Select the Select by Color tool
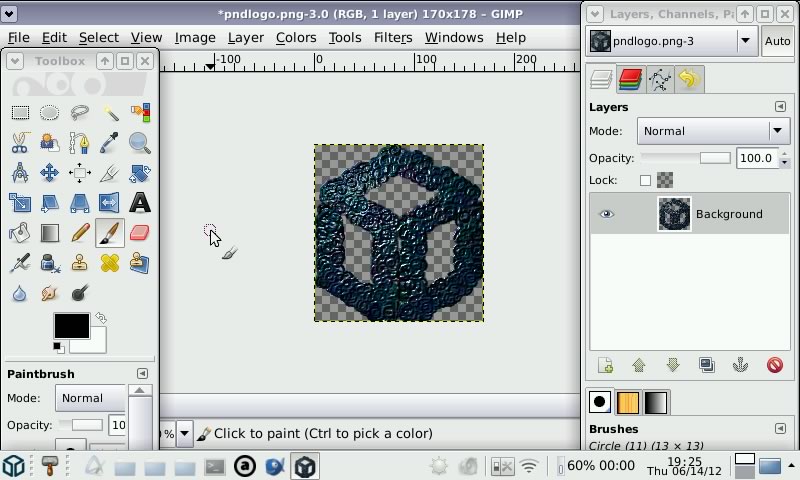The image size is (800, 480). pos(140,112)
